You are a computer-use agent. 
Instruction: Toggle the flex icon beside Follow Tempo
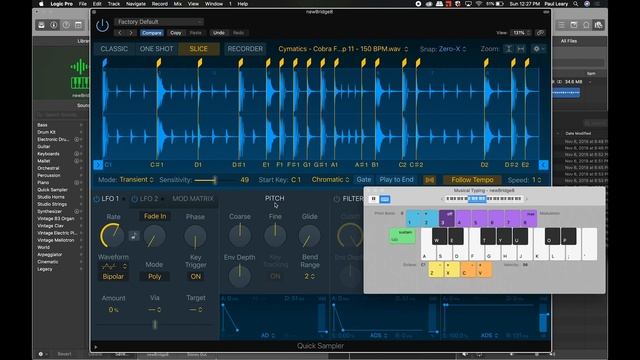pos(429,180)
